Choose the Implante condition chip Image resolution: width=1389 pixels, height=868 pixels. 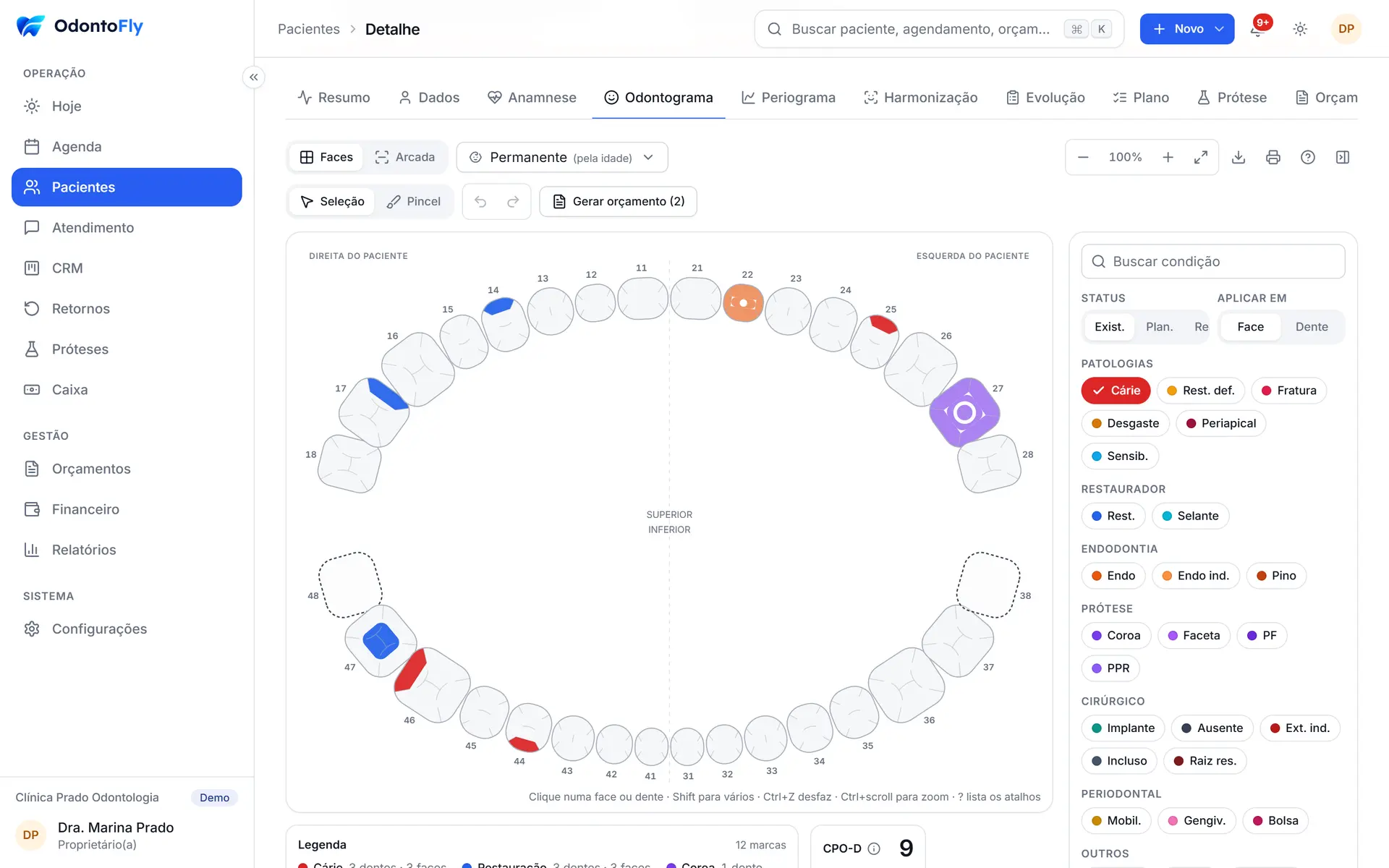[x=1123, y=728]
